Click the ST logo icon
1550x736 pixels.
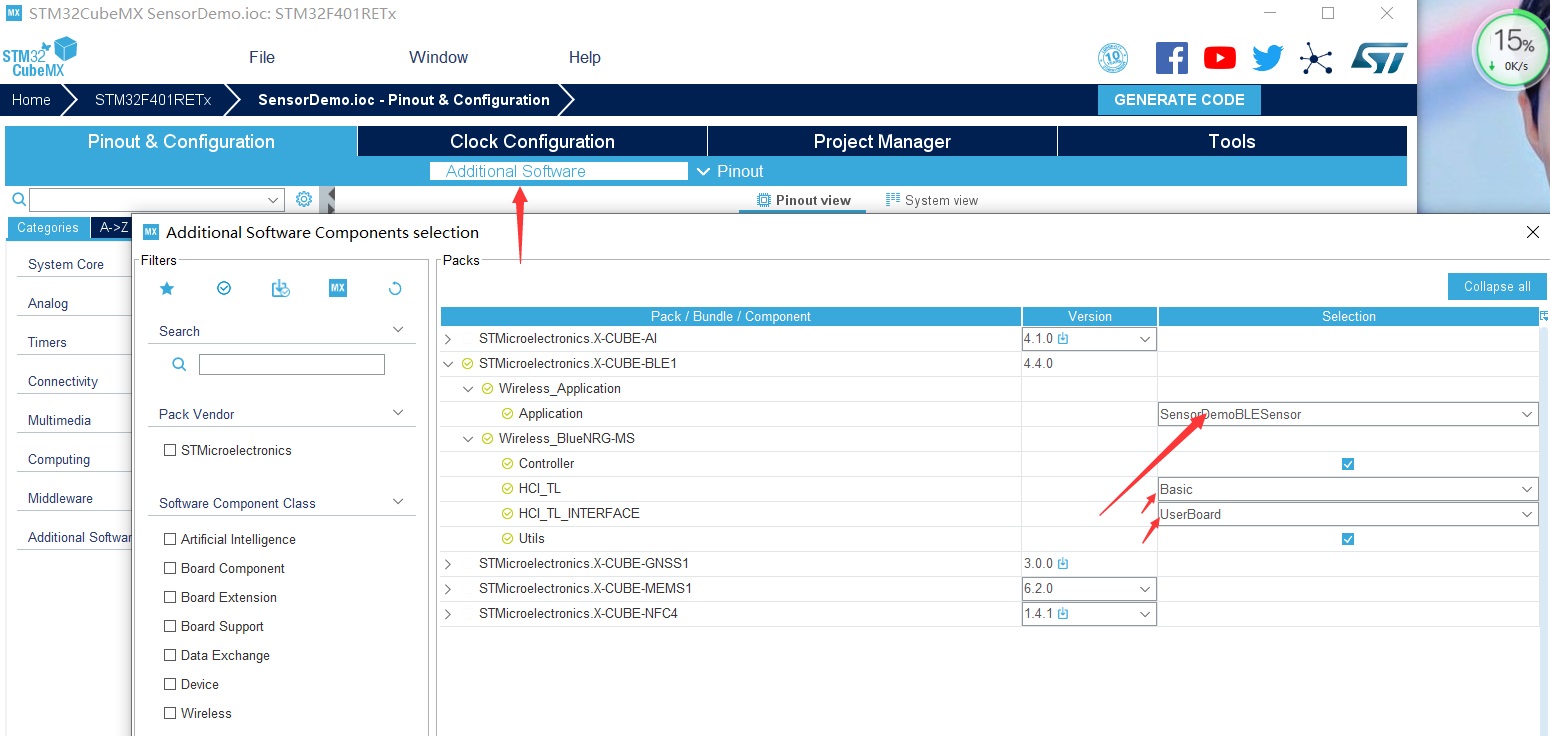1379,58
